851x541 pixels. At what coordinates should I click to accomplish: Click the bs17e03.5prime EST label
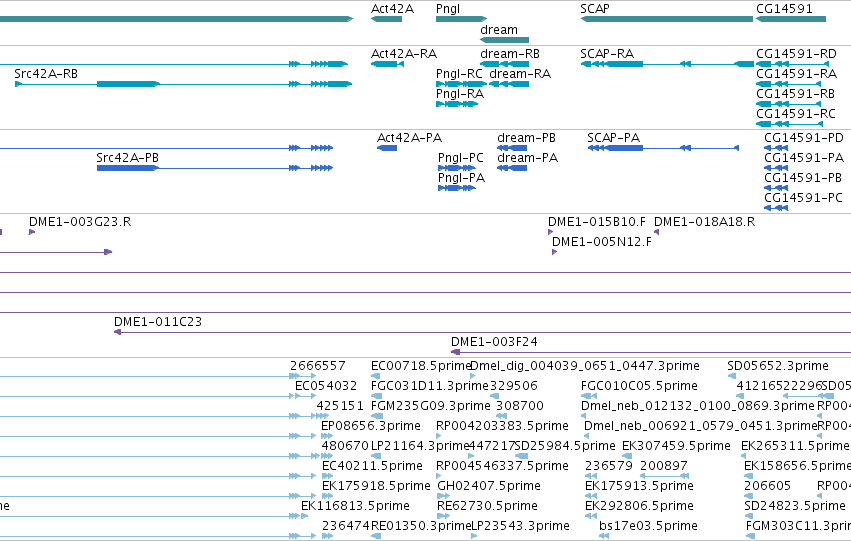tap(648, 526)
